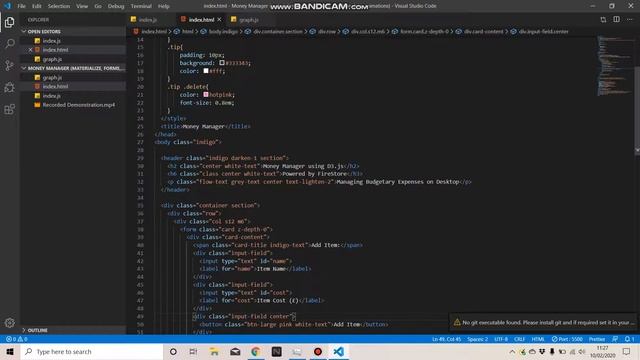Open Task View on the taskbar
Viewport: 640px width, 360px height.
point(193,351)
